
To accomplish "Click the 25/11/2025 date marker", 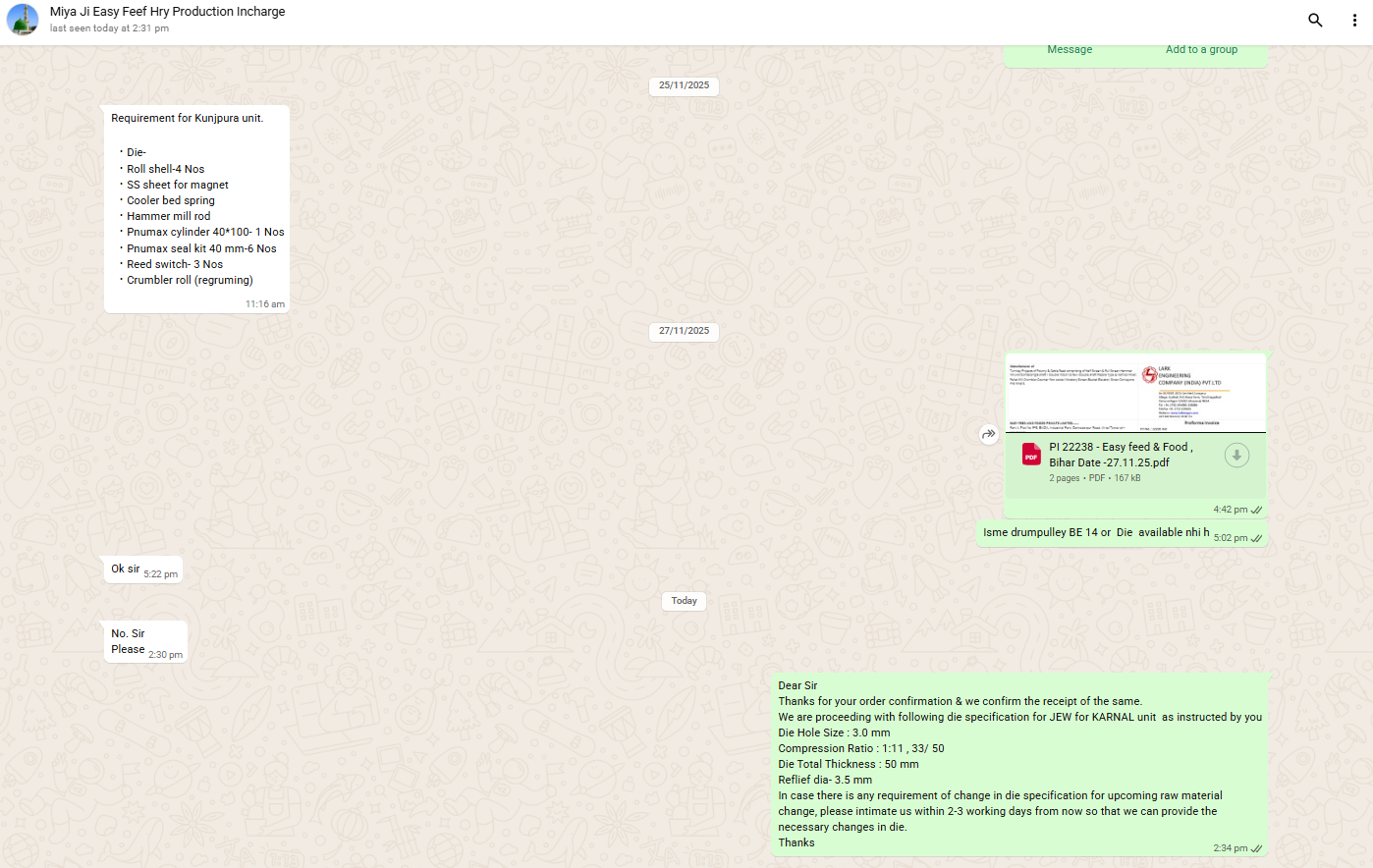I will [684, 85].
